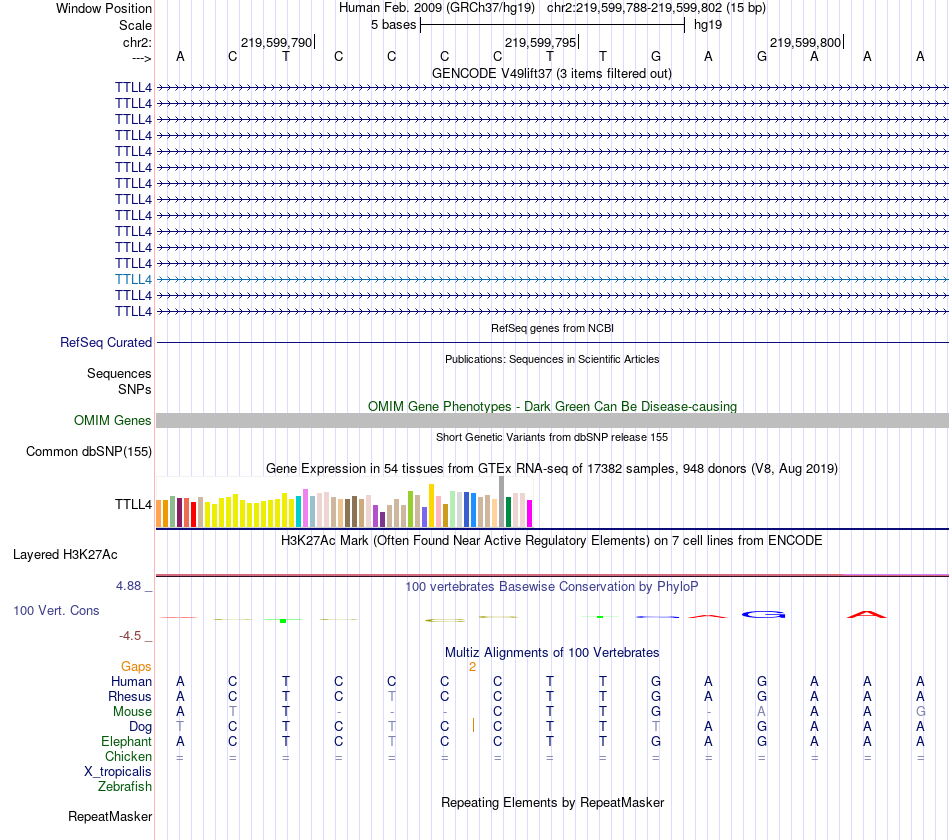
Task: Click the Rhesus species row label
Action: click(130, 696)
